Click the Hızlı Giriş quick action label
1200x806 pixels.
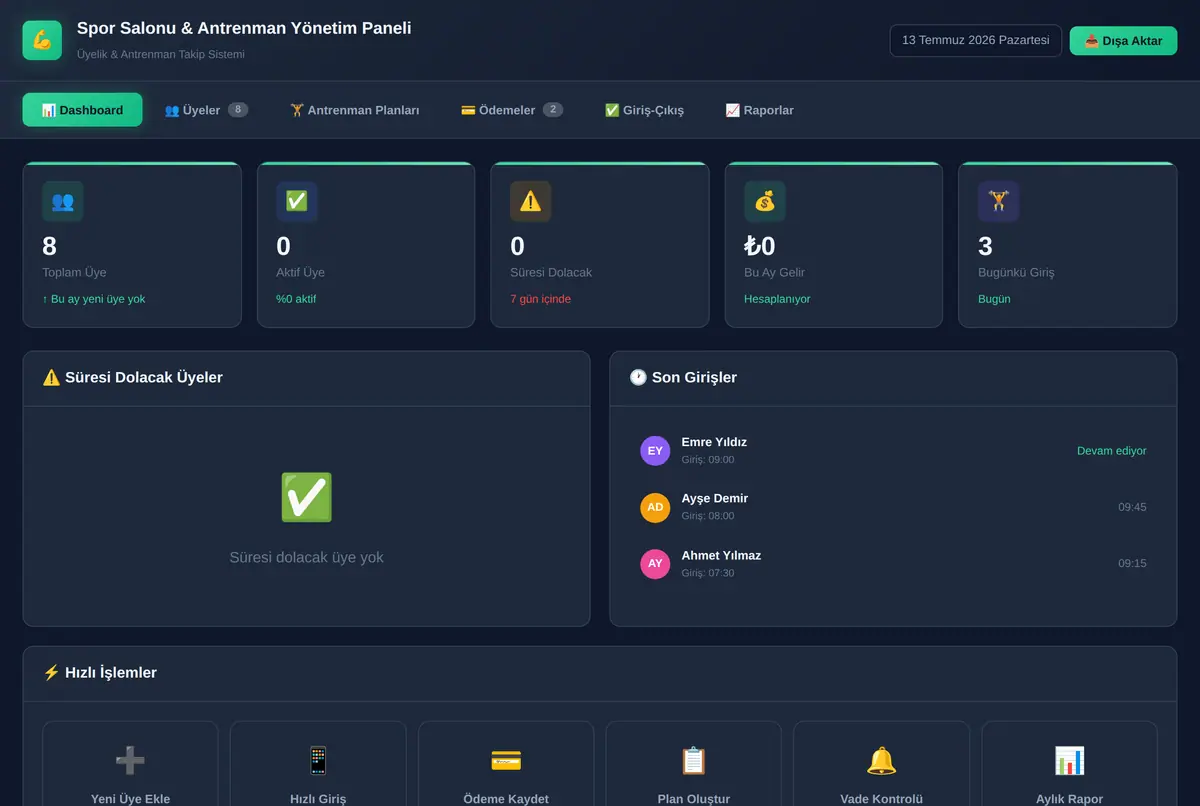[318, 799]
